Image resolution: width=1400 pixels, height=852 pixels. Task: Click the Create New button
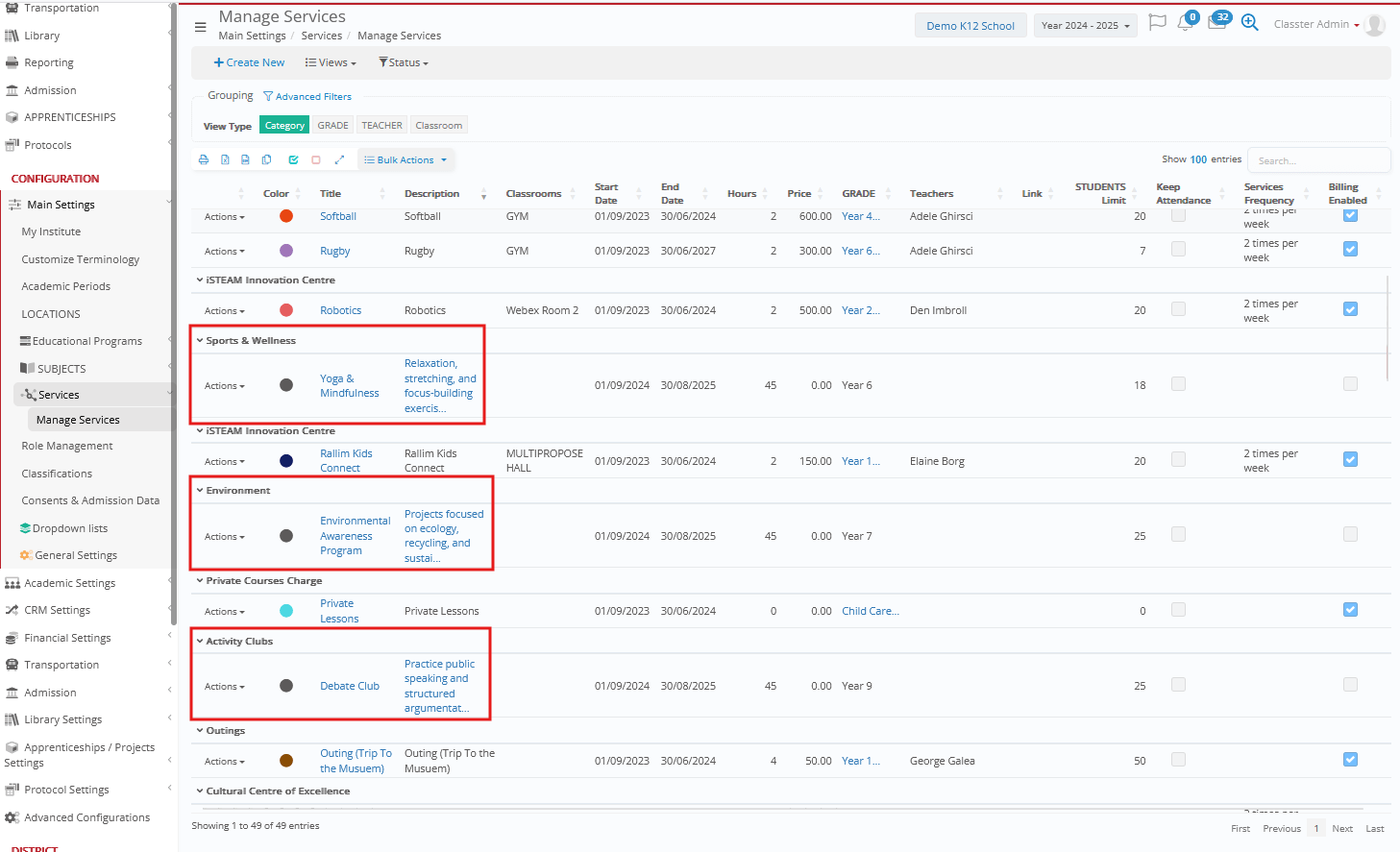coord(249,63)
